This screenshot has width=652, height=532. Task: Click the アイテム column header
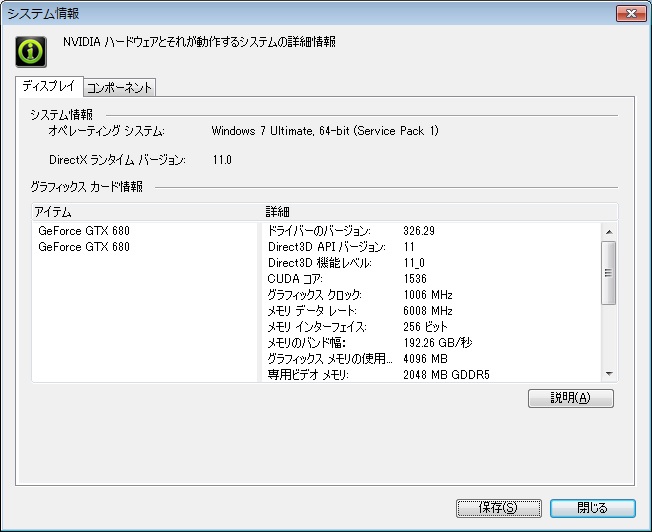pos(147,212)
